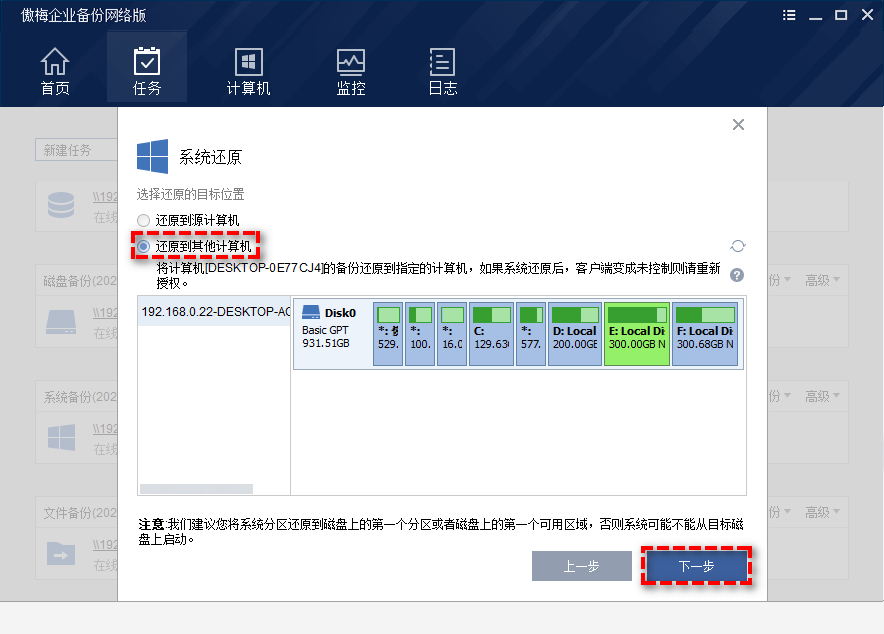884x634 pixels.
Task: Open the list menu icon in title bar
Action: [x=789, y=15]
